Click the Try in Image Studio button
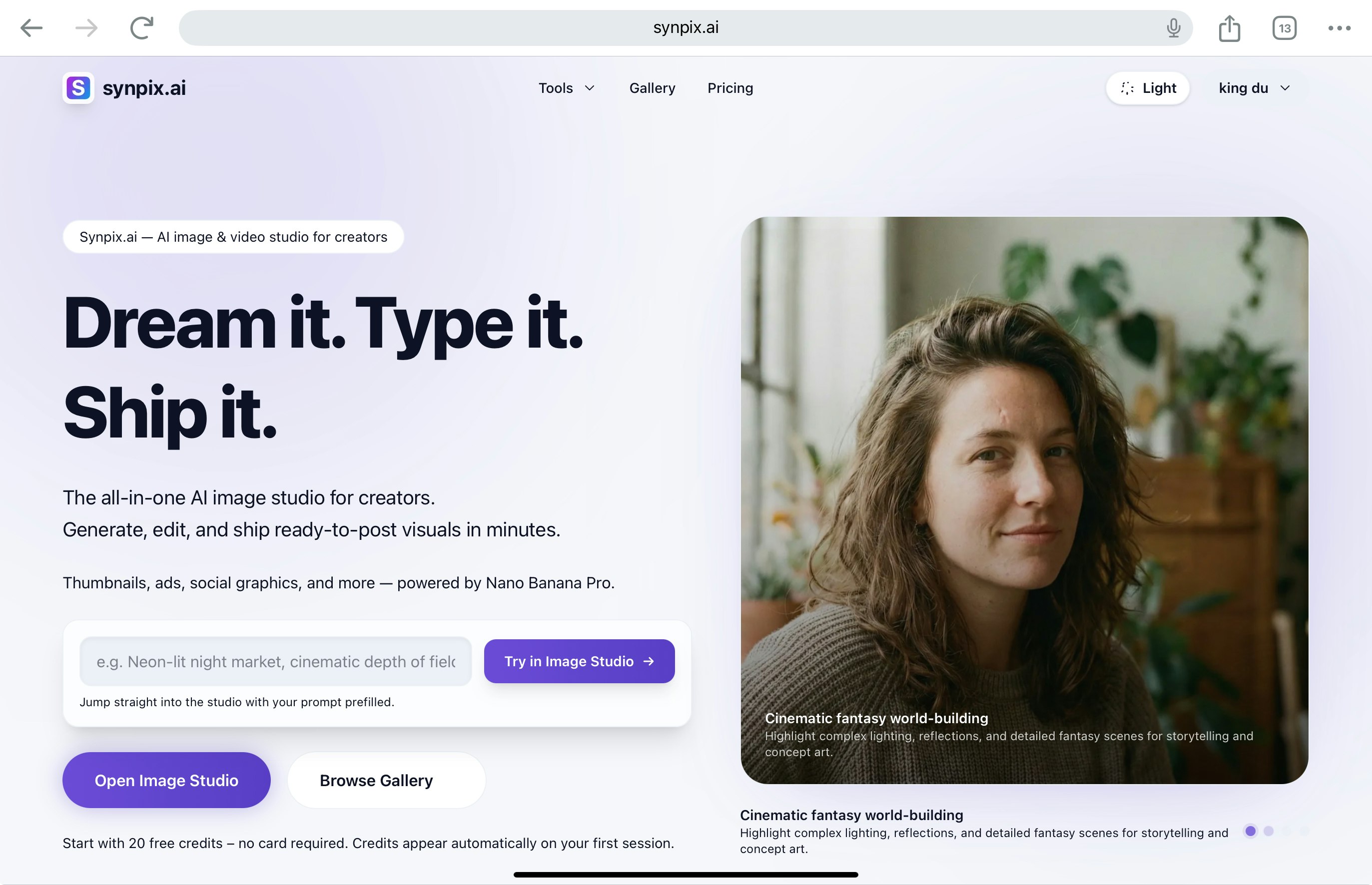 point(579,661)
